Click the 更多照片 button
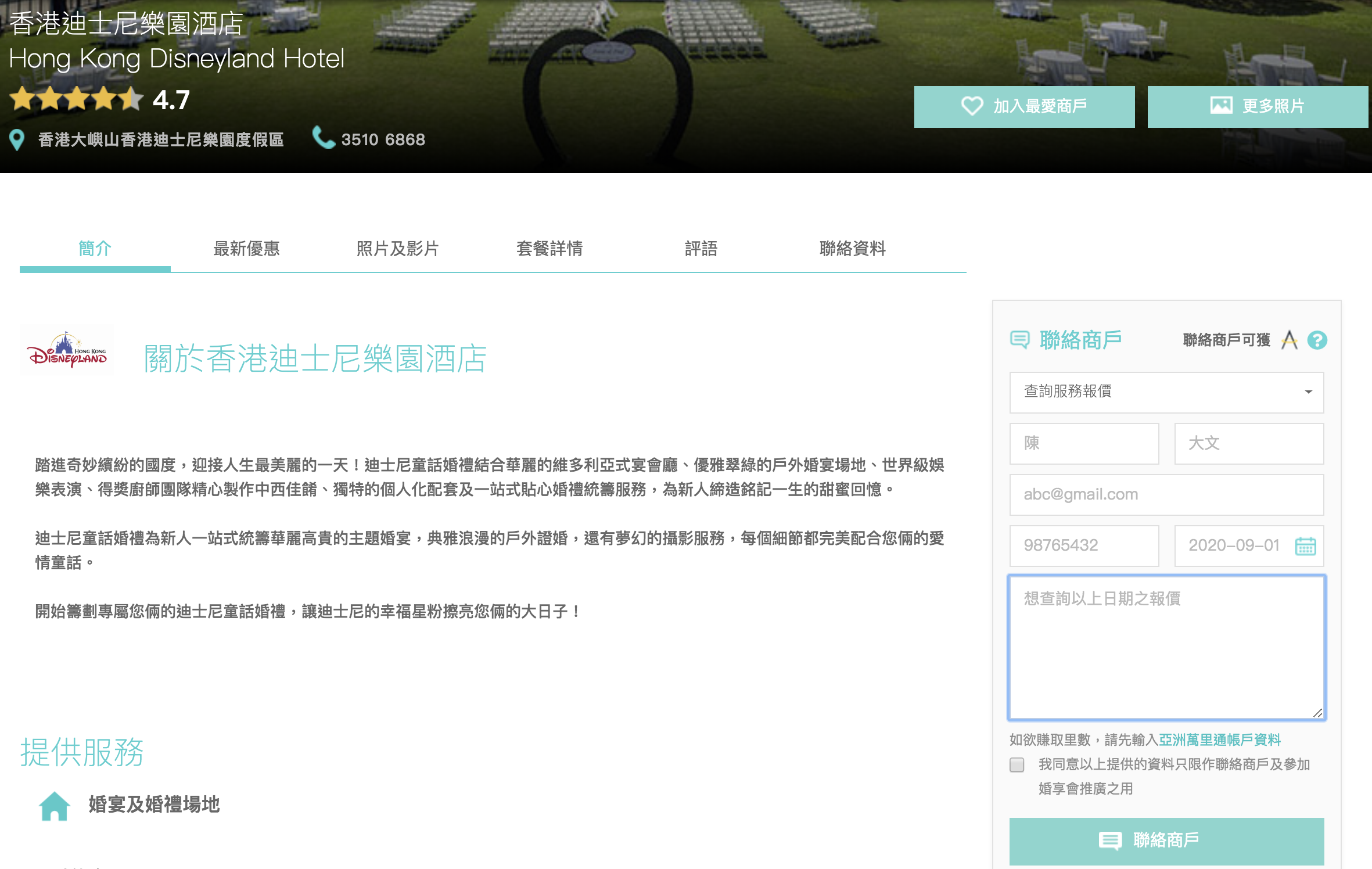The height and width of the screenshot is (869, 1372). click(1258, 107)
